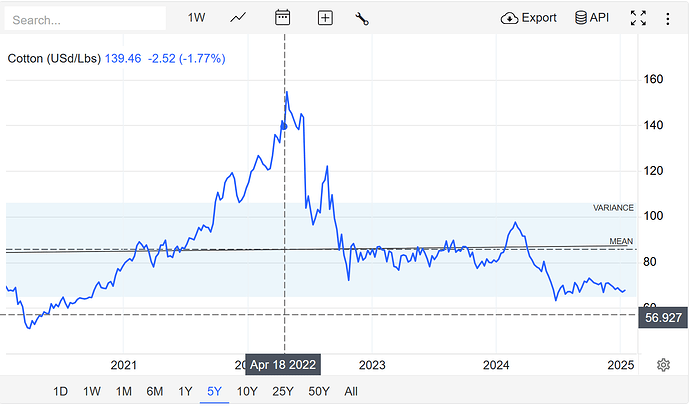The width and height of the screenshot is (690, 407).
Task: Click the 2025 x-axis label
Action: tap(620, 365)
